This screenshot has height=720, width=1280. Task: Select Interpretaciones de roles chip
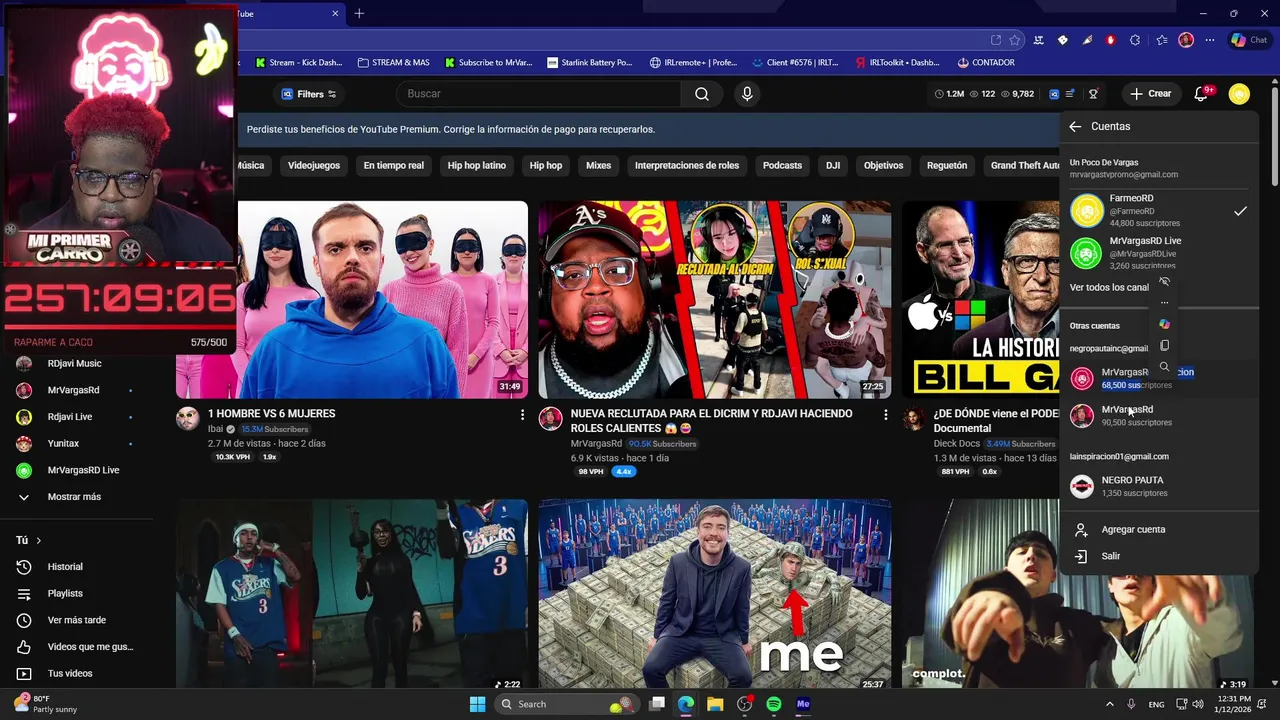tap(687, 165)
